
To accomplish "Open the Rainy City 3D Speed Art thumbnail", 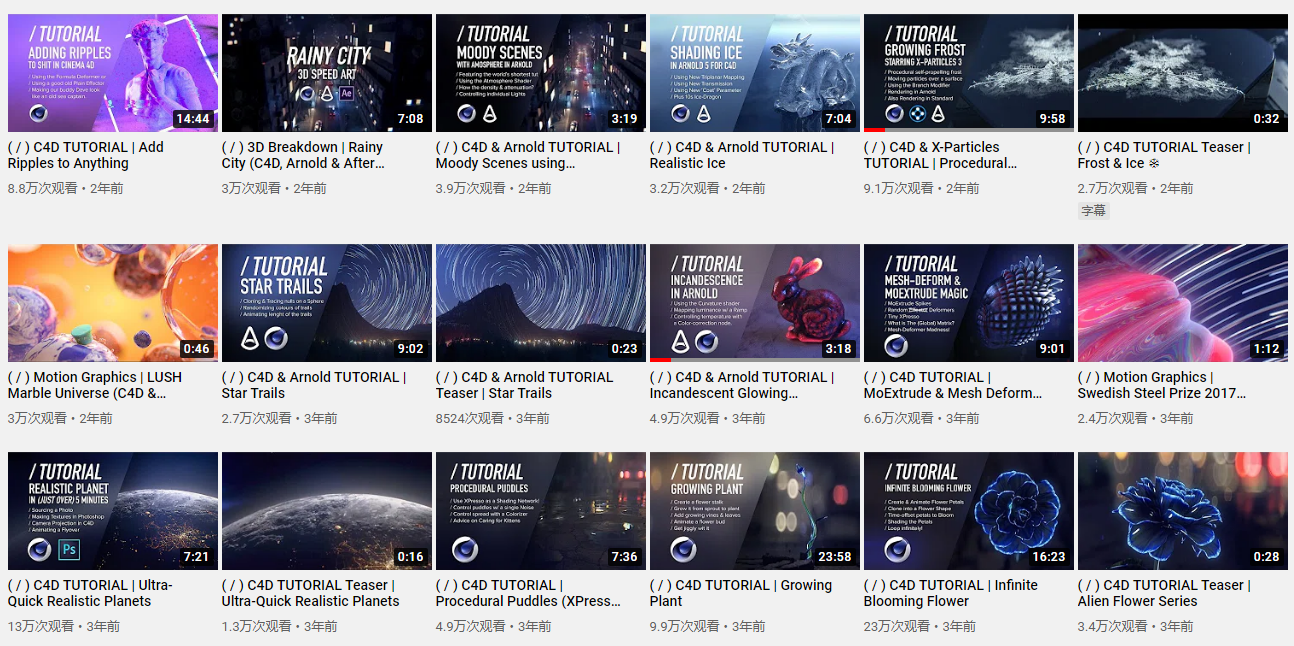I will (326, 73).
